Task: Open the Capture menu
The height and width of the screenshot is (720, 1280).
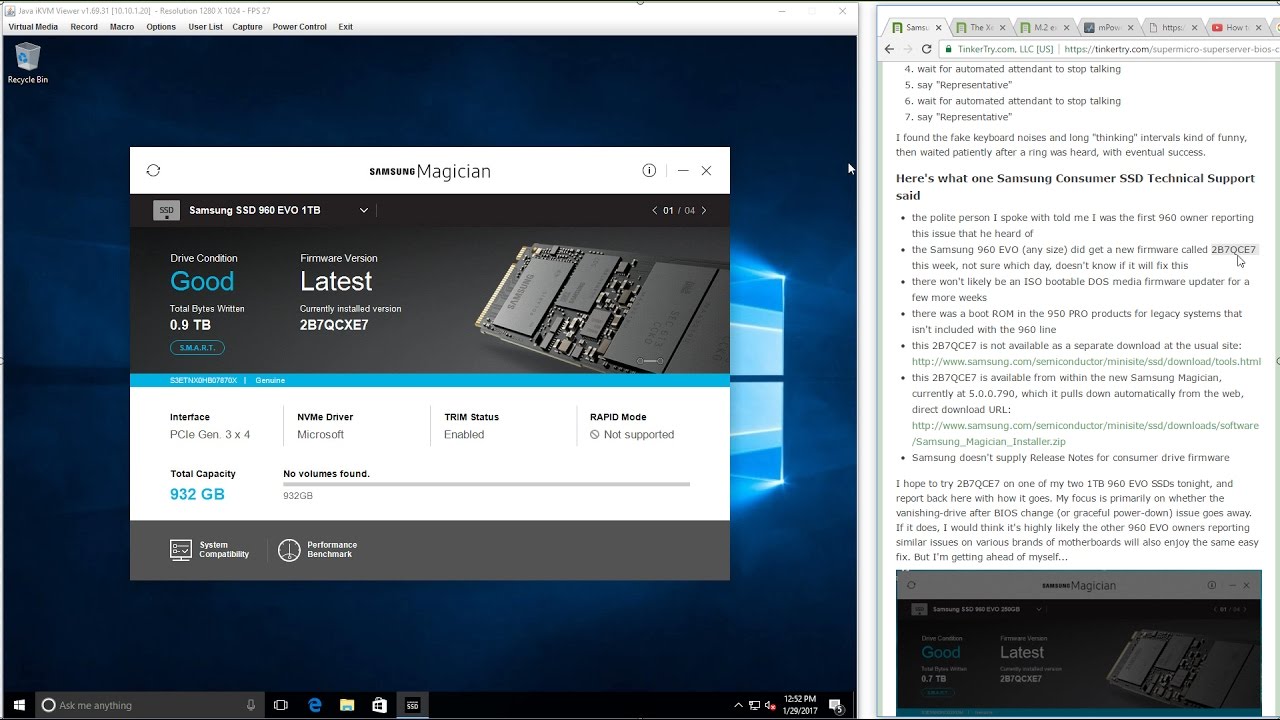Action: coord(248,27)
